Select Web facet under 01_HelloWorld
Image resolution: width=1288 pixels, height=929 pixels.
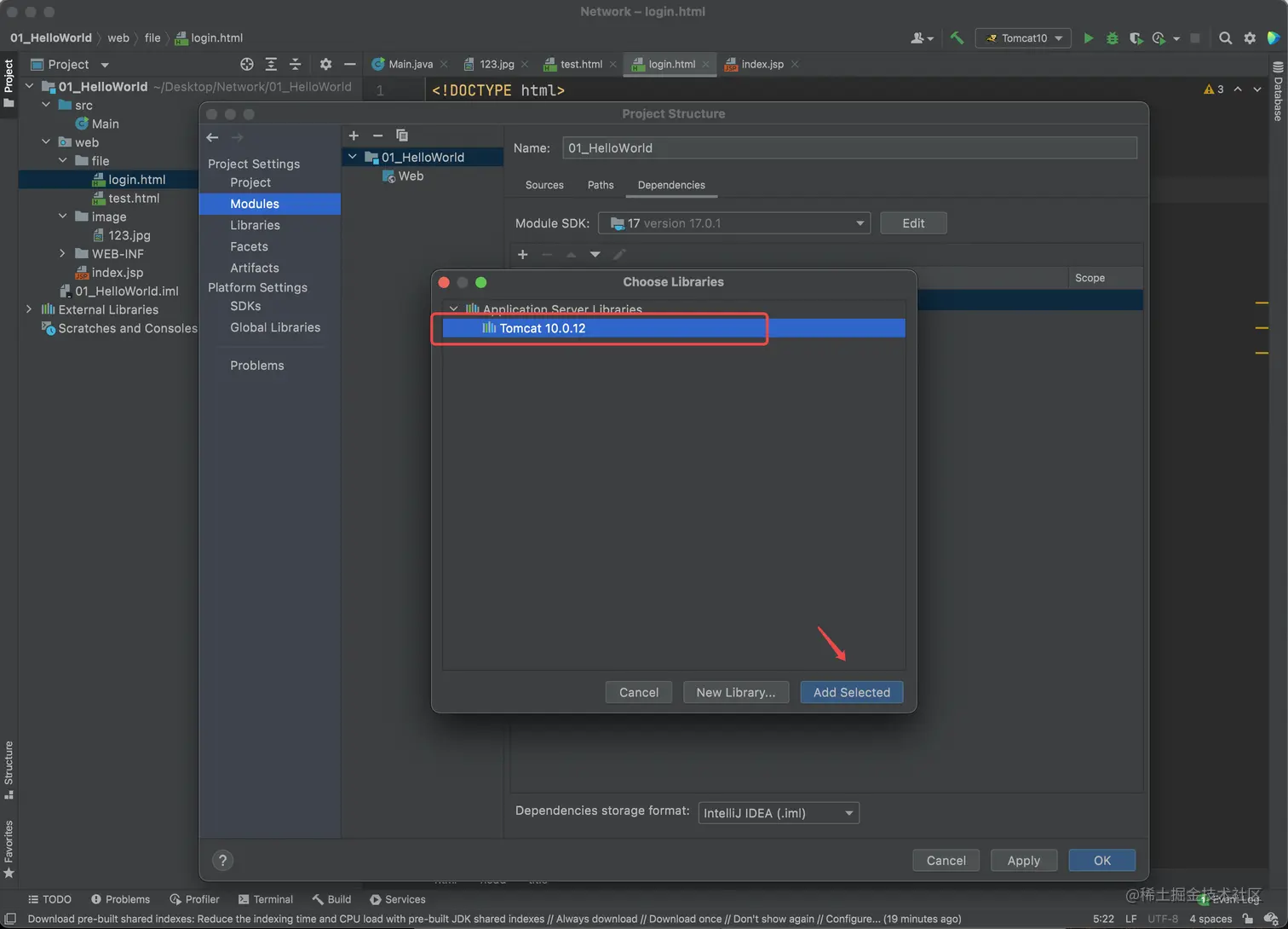403,176
